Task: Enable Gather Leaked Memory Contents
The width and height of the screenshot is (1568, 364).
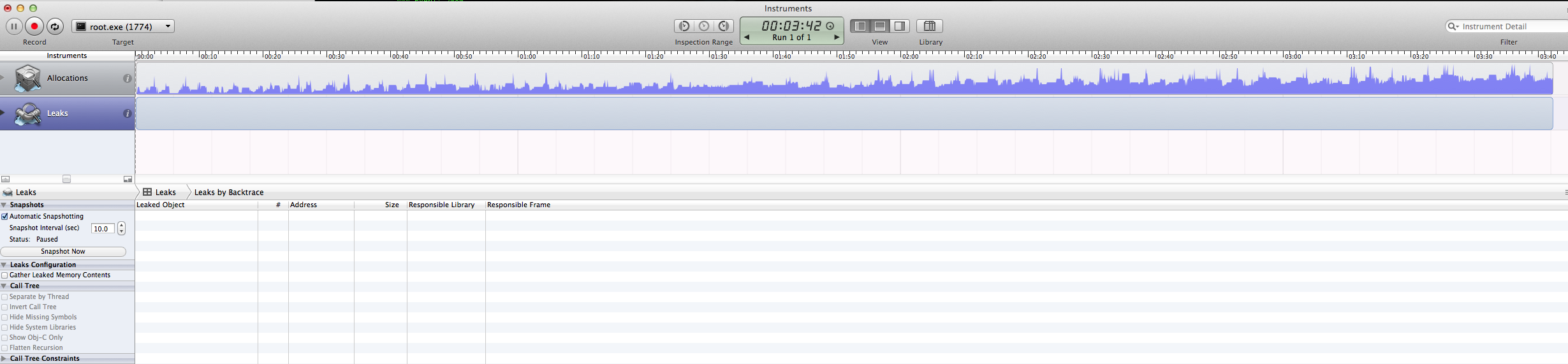Action: (5, 275)
